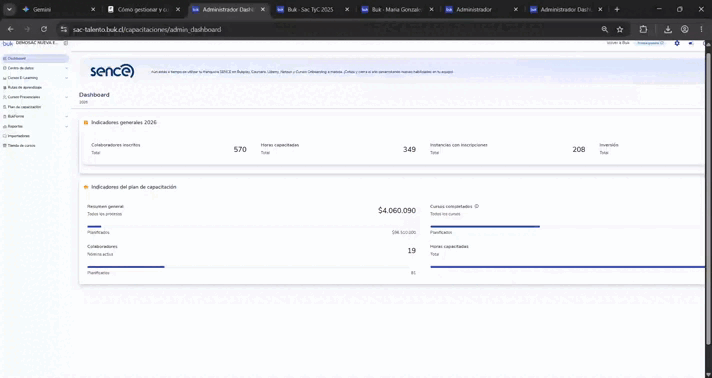Click the Reportes sidebar icon
Screen dimensions: 712x378
tap(5, 126)
